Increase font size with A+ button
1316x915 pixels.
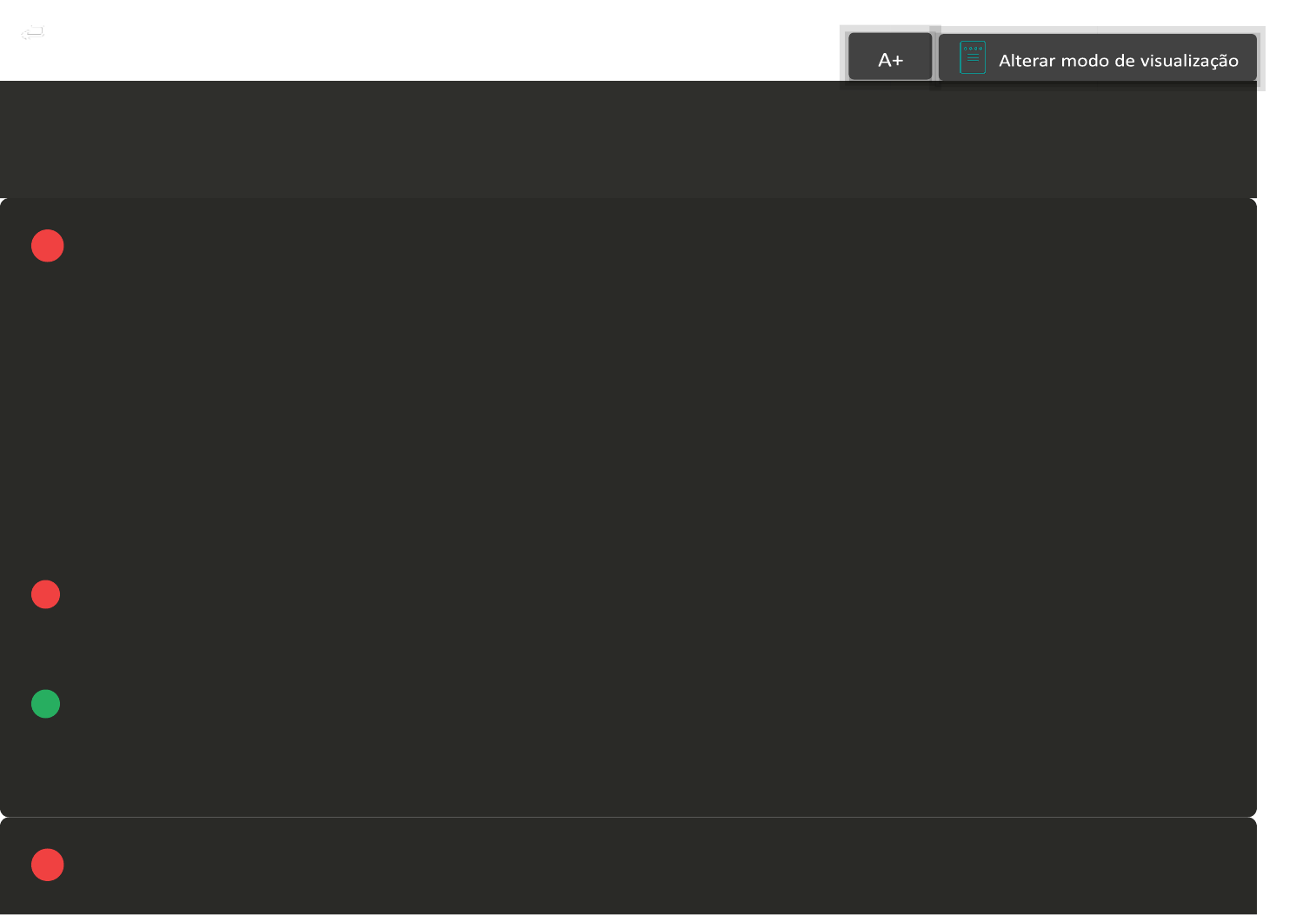(x=890, y=58)
